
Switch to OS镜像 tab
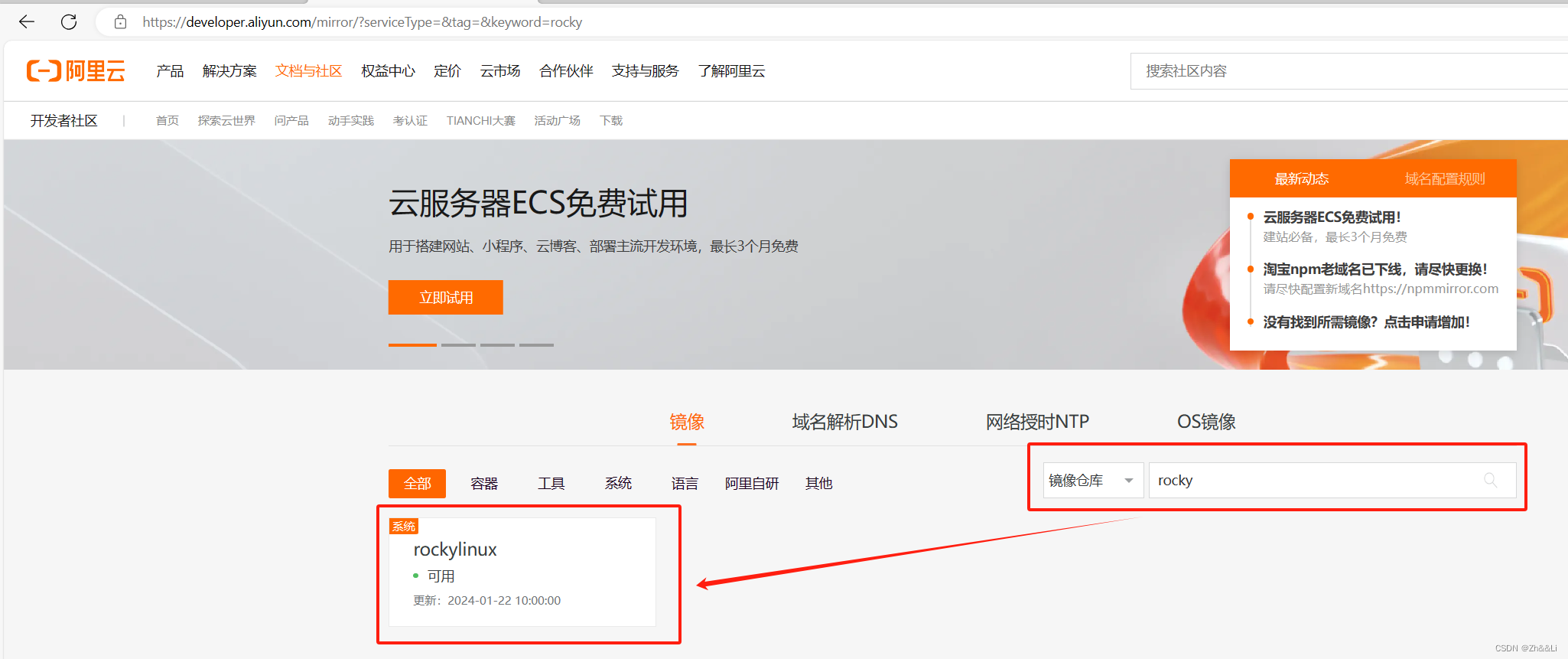pos(1206,422)
